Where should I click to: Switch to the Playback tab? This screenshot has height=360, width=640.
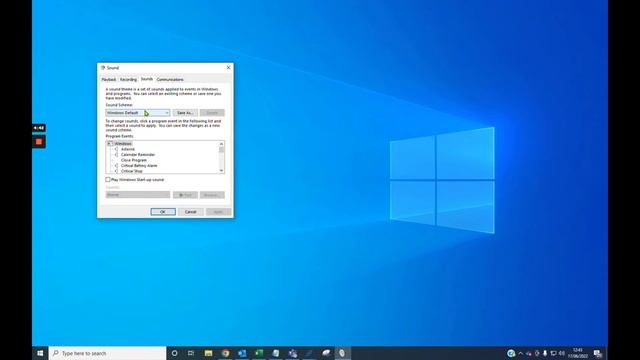pos(109,80)
